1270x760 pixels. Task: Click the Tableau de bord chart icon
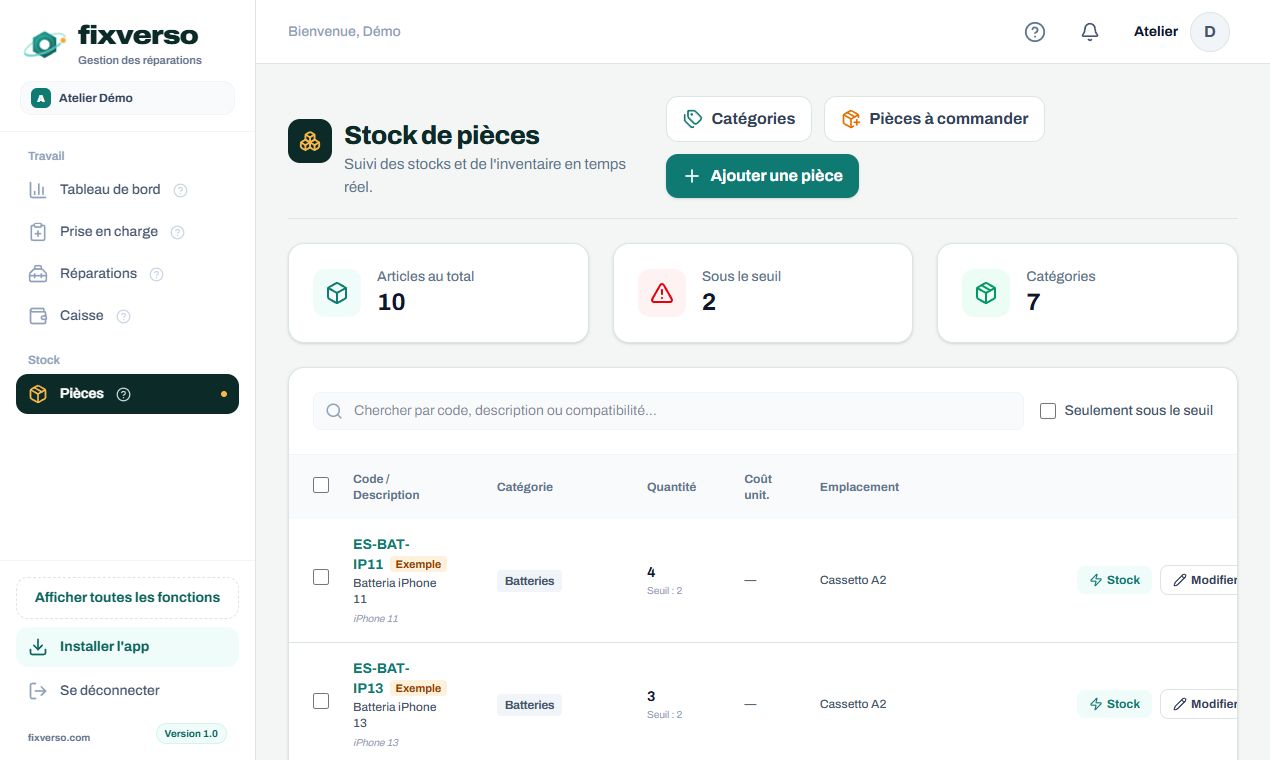click(38, 190)
